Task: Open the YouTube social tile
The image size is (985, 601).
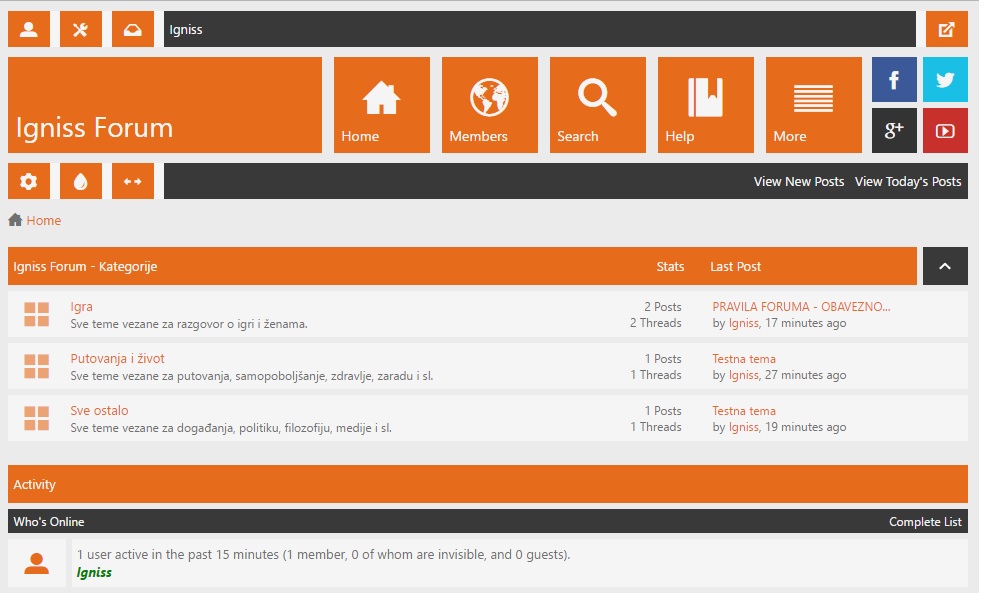Action: pyautogui.click(x=945, y=130)
